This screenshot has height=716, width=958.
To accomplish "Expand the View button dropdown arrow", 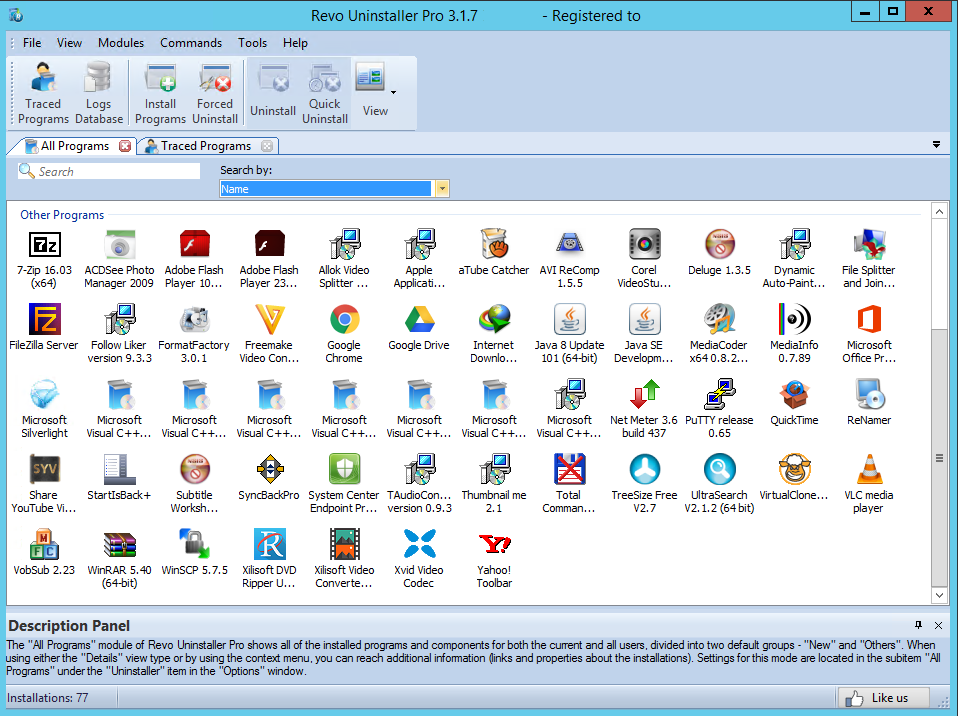I will [393, 93].
